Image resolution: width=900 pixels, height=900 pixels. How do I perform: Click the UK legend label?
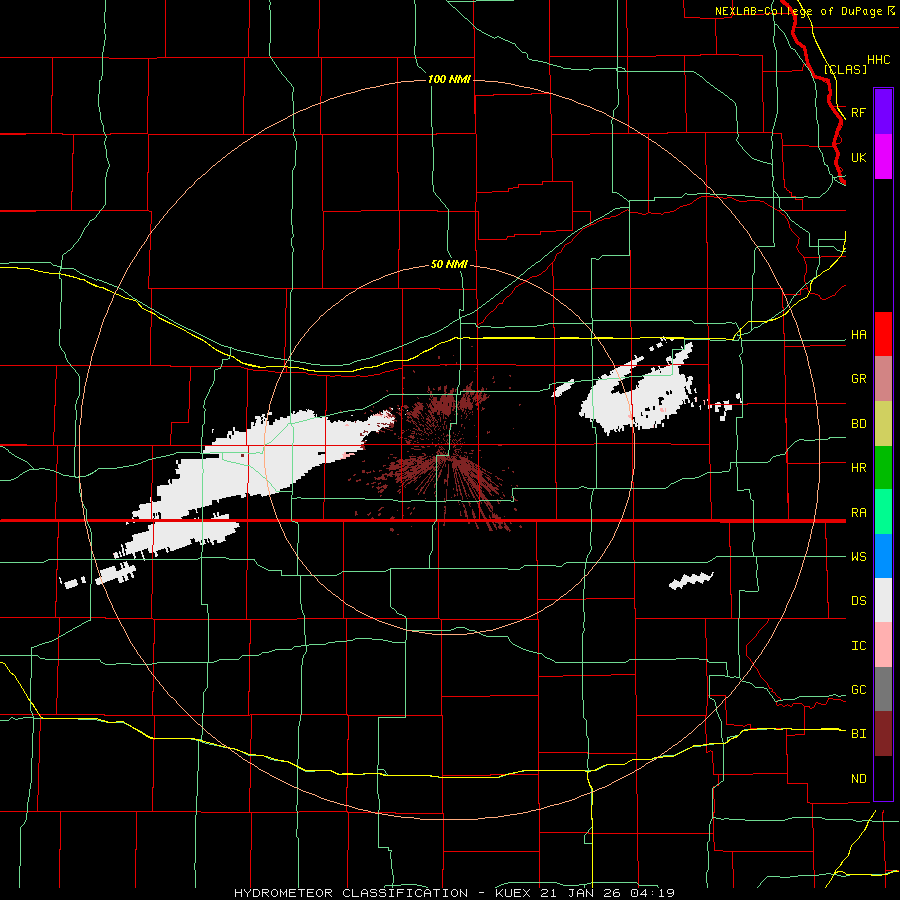(859, 157)
